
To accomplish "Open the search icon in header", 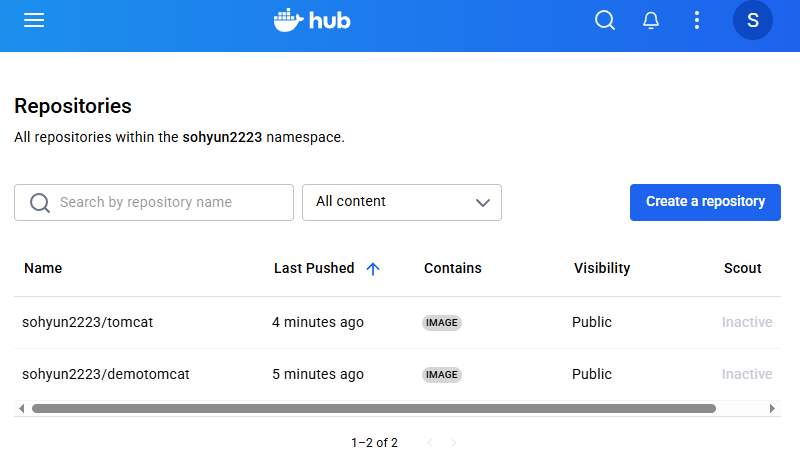I will 605,20.
